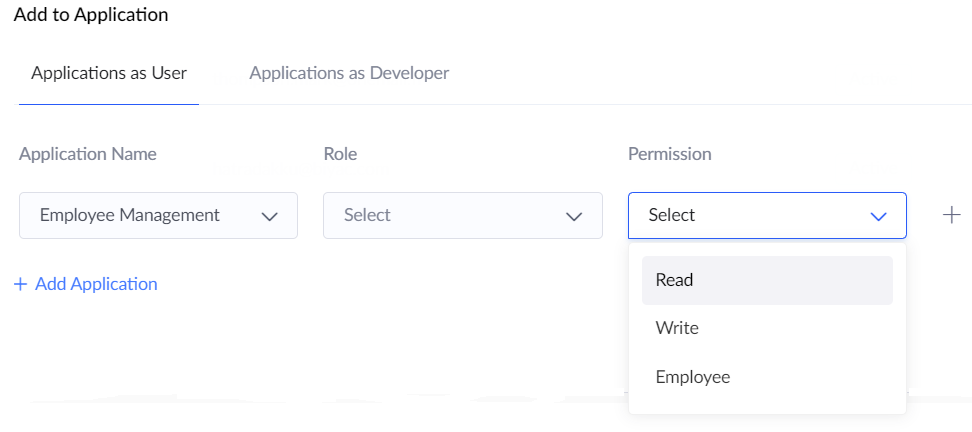Click the plus icon before Add Application
This screenshot has height=432, width=972.
pos(20,284)
